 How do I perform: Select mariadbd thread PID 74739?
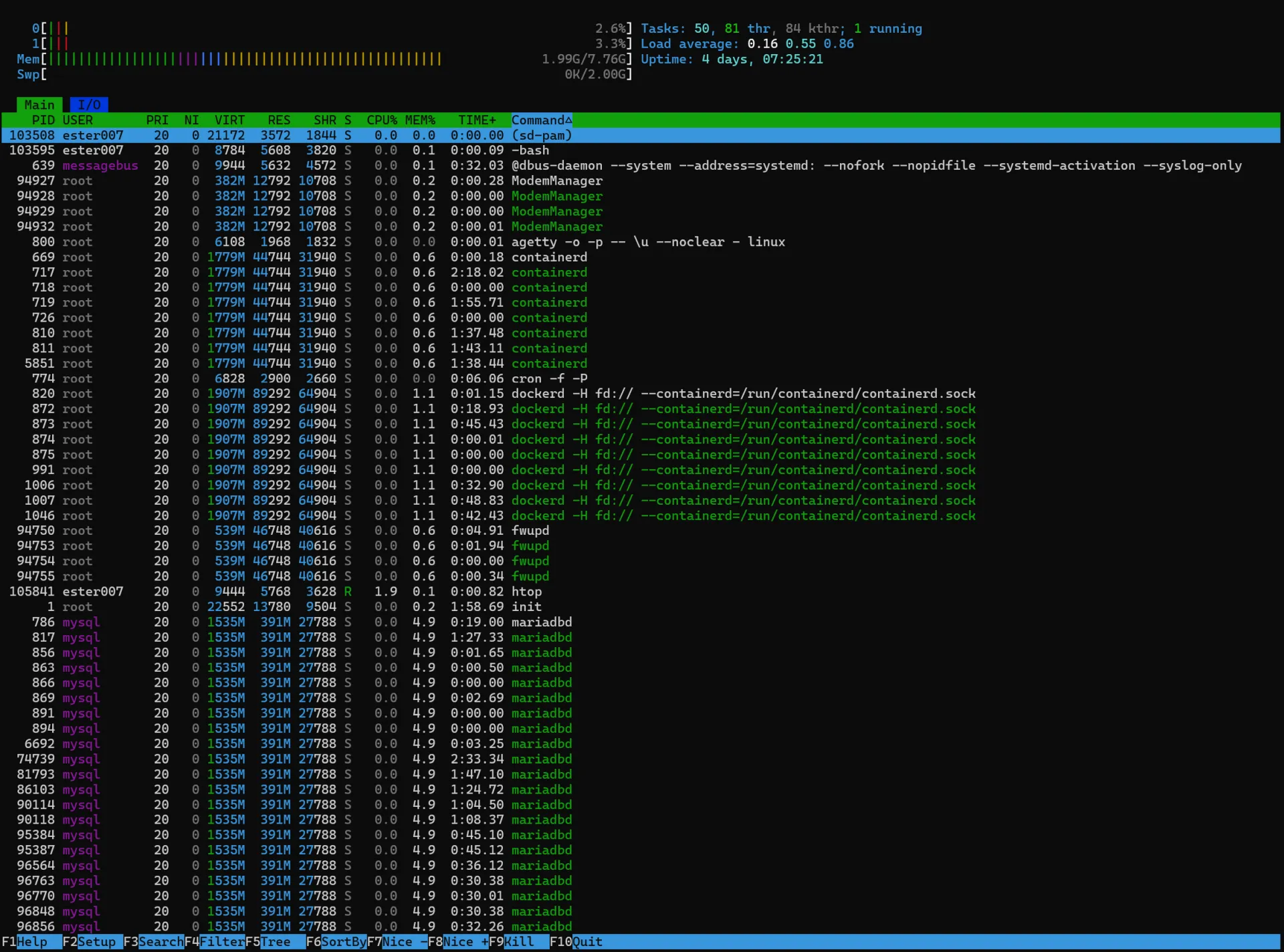coord(641,759)
